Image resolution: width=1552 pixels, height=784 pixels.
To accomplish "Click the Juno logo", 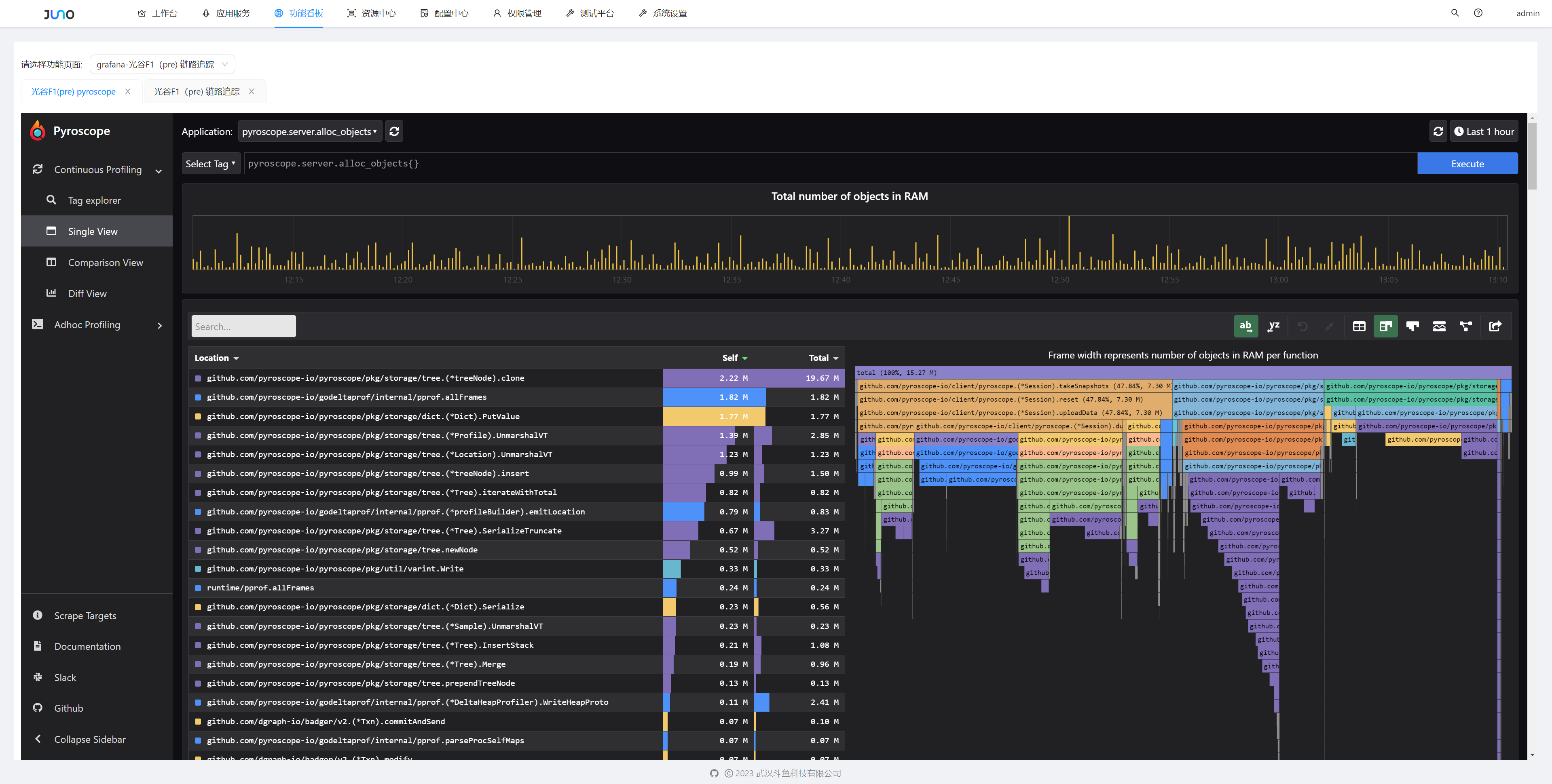I will coord(59,14).
